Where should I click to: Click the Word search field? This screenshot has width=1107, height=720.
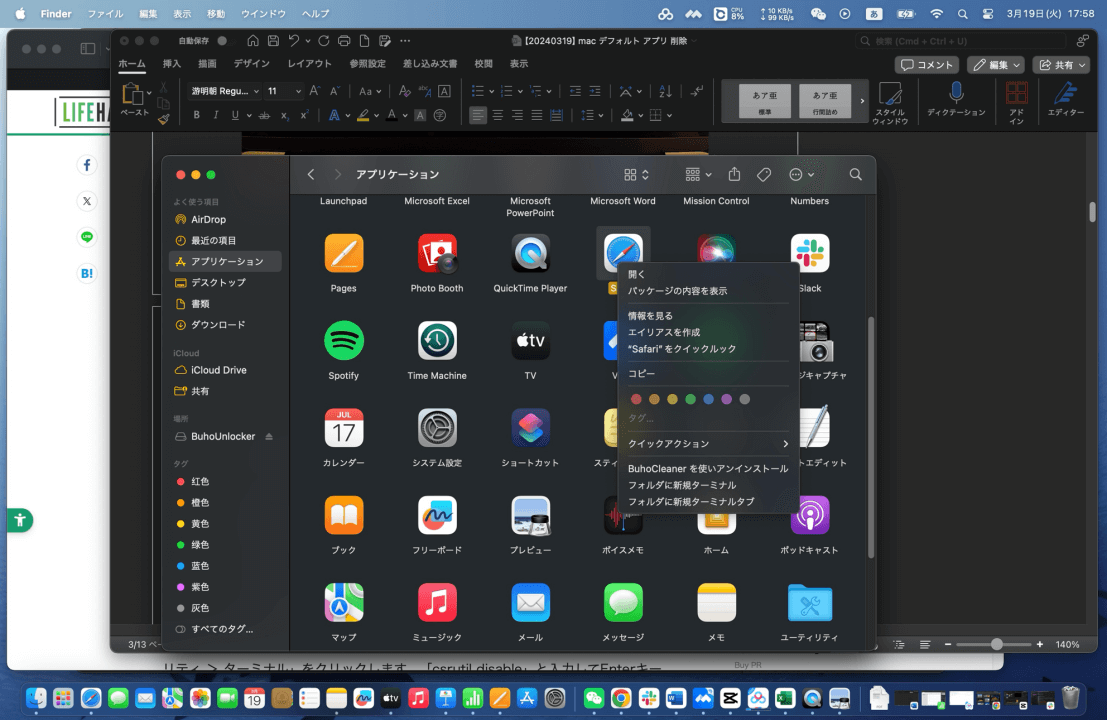(960, 41)
